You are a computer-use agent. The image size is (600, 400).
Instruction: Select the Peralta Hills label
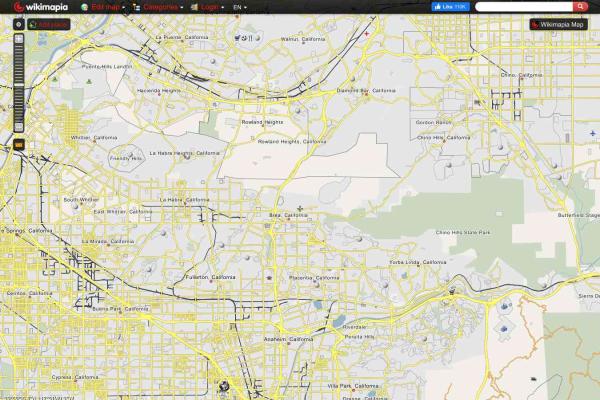(x=359, y=337)
